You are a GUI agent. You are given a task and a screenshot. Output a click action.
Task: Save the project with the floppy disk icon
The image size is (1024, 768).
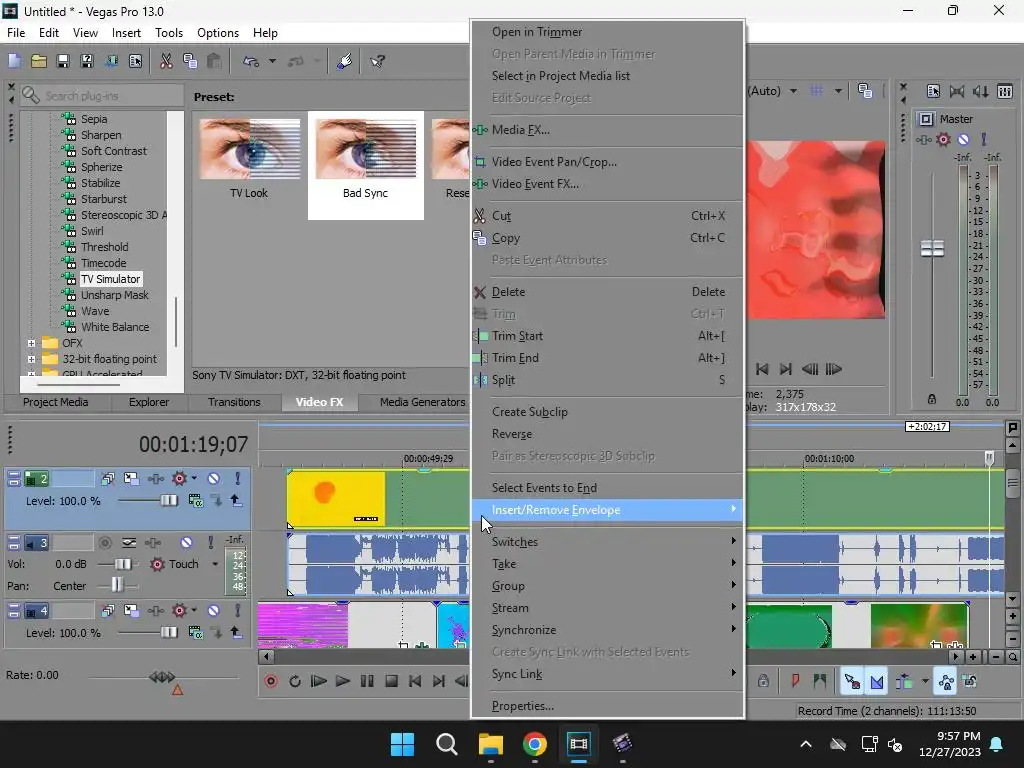pyautogui.click(x=63, y=61)
